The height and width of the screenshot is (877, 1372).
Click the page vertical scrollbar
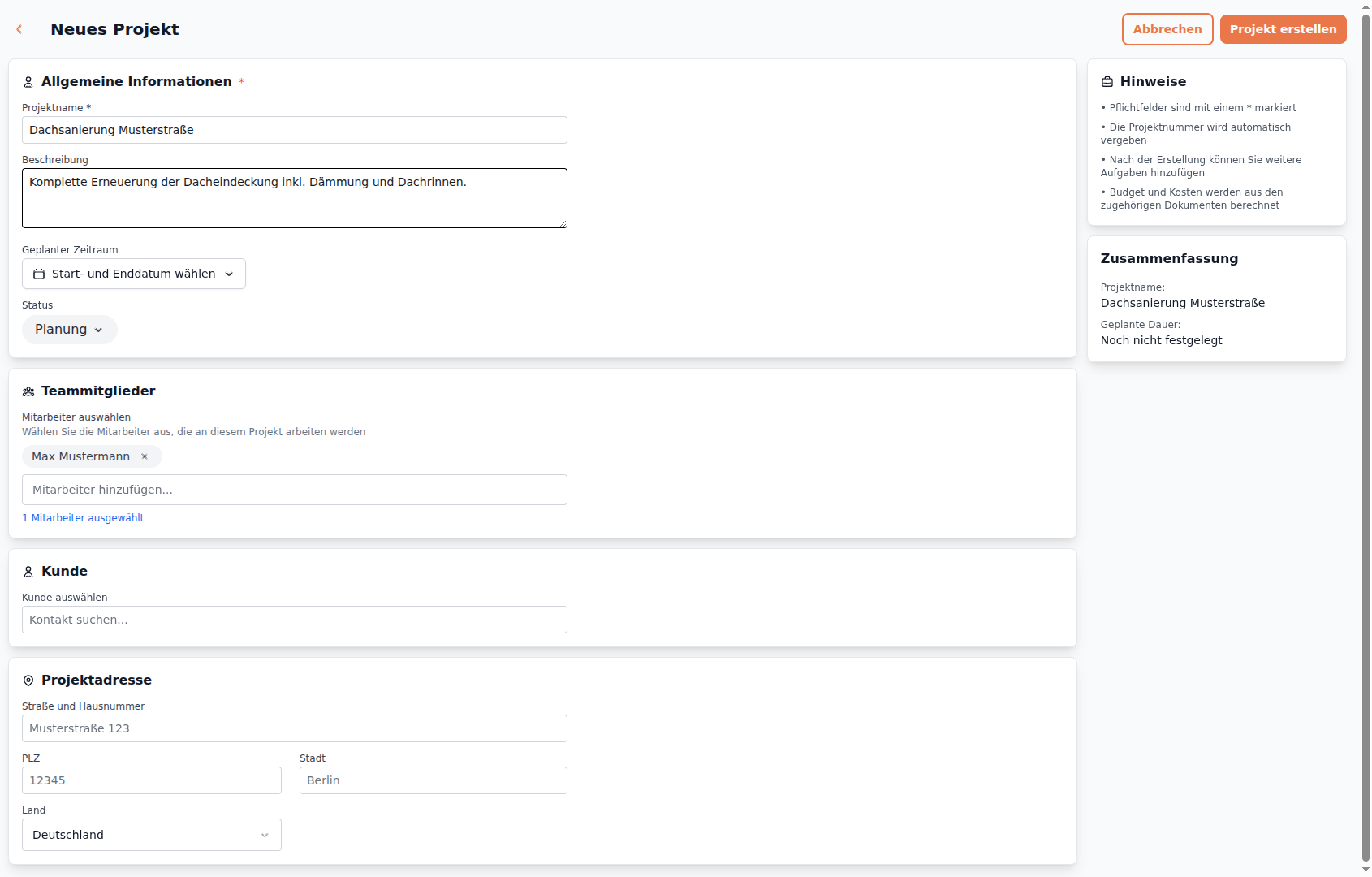point(1366,438)
